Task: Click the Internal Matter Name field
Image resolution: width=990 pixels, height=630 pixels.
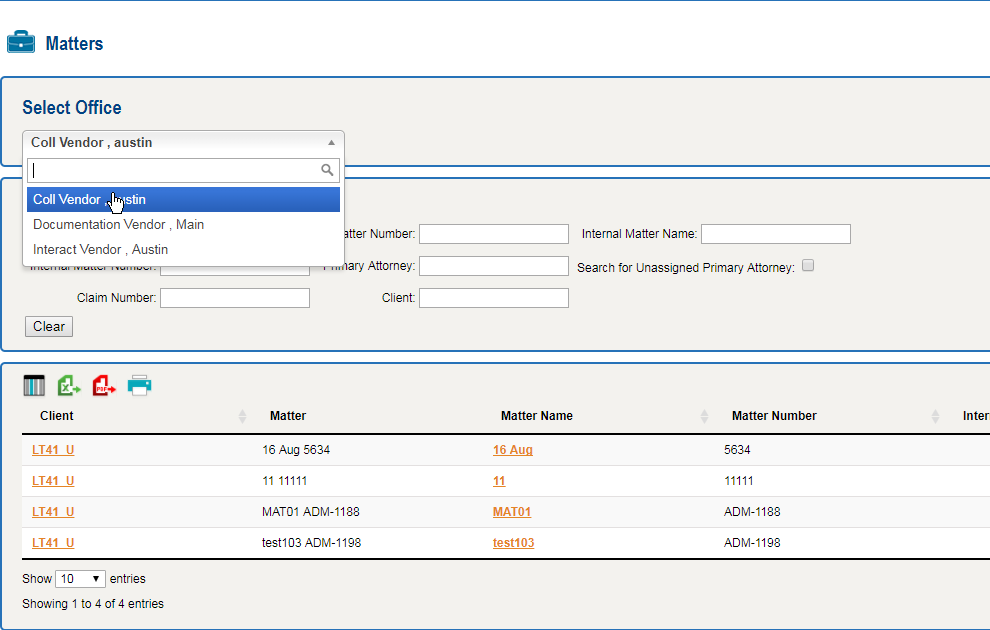Action: (775, 234)
